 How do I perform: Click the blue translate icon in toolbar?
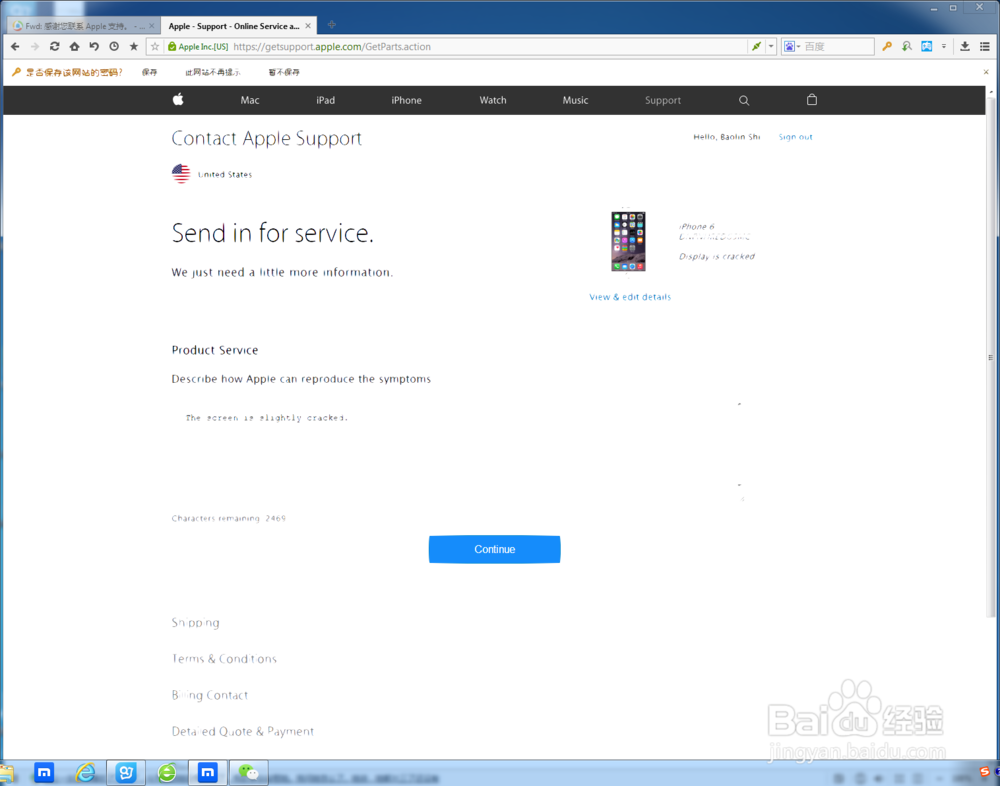pyautogui.click(x=927, y=47)
